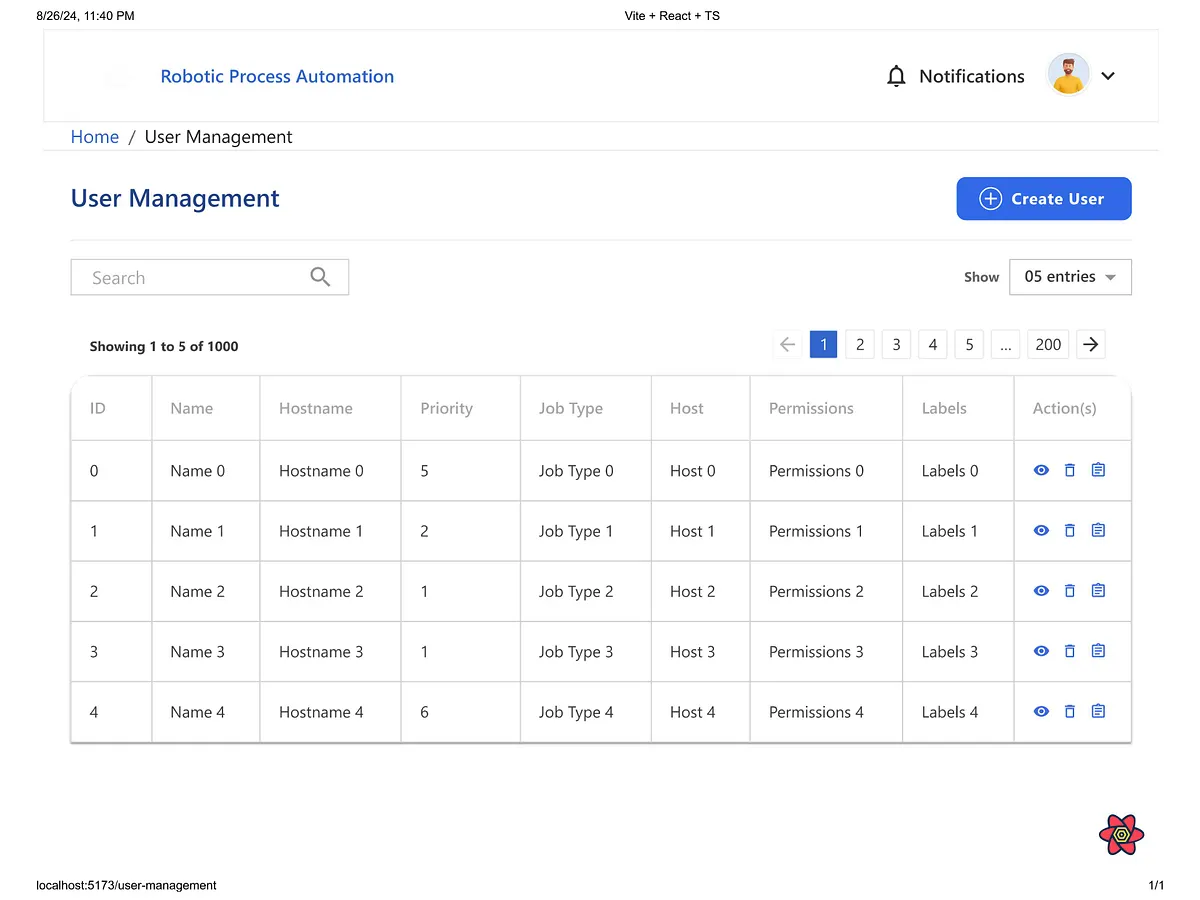
Task: Select page 3 in pagination
Action: 896,344
